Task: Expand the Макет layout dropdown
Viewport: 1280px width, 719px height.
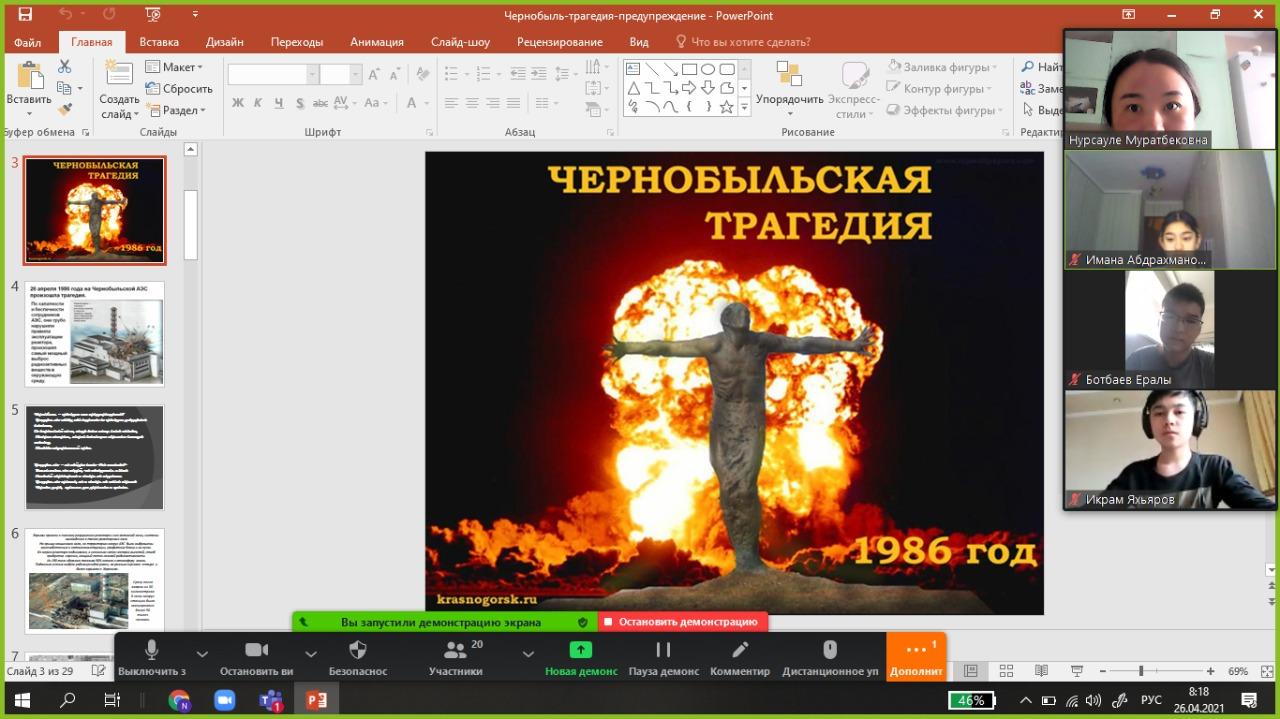Action: (174, 67)
